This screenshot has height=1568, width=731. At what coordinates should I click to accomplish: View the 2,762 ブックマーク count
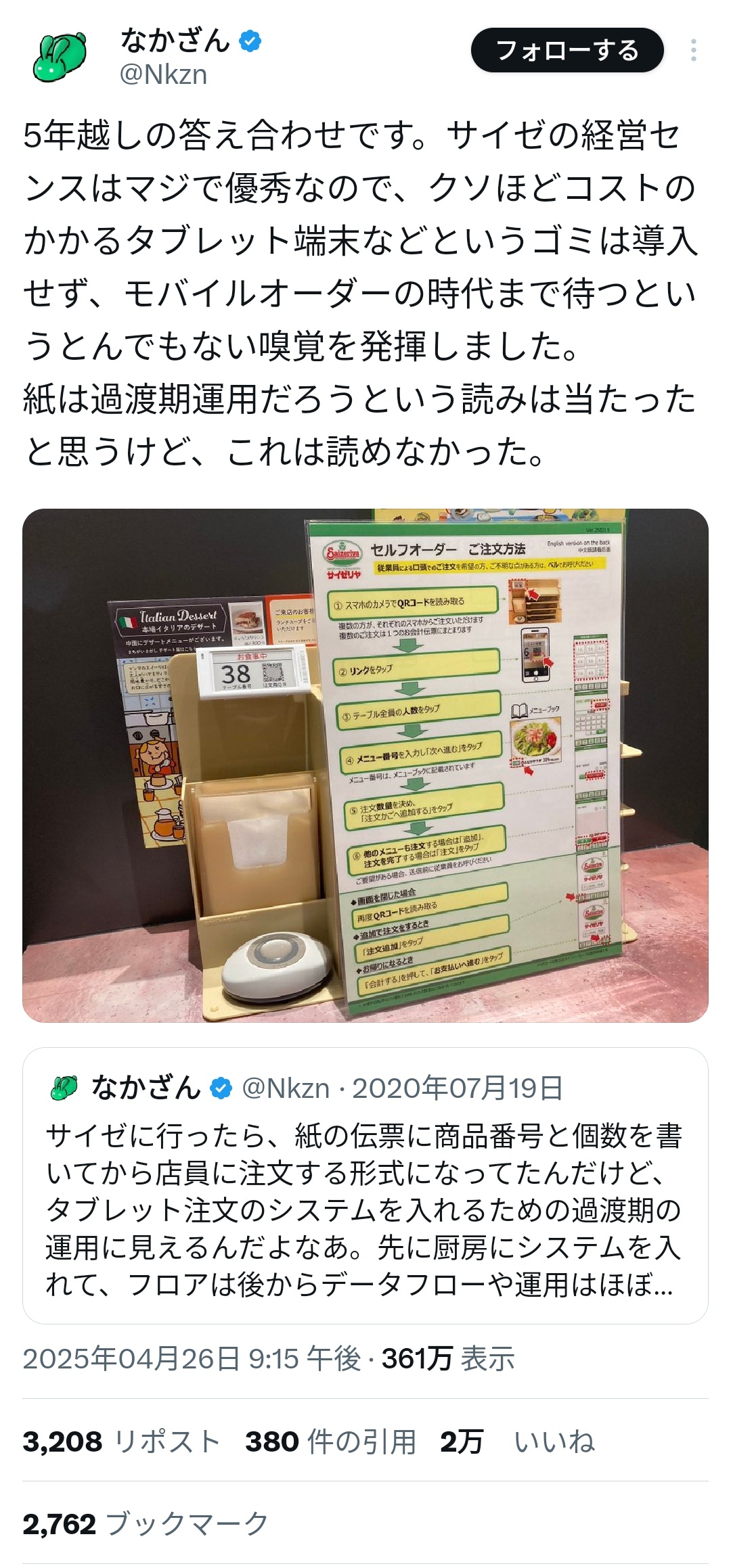click(146, 1524)
